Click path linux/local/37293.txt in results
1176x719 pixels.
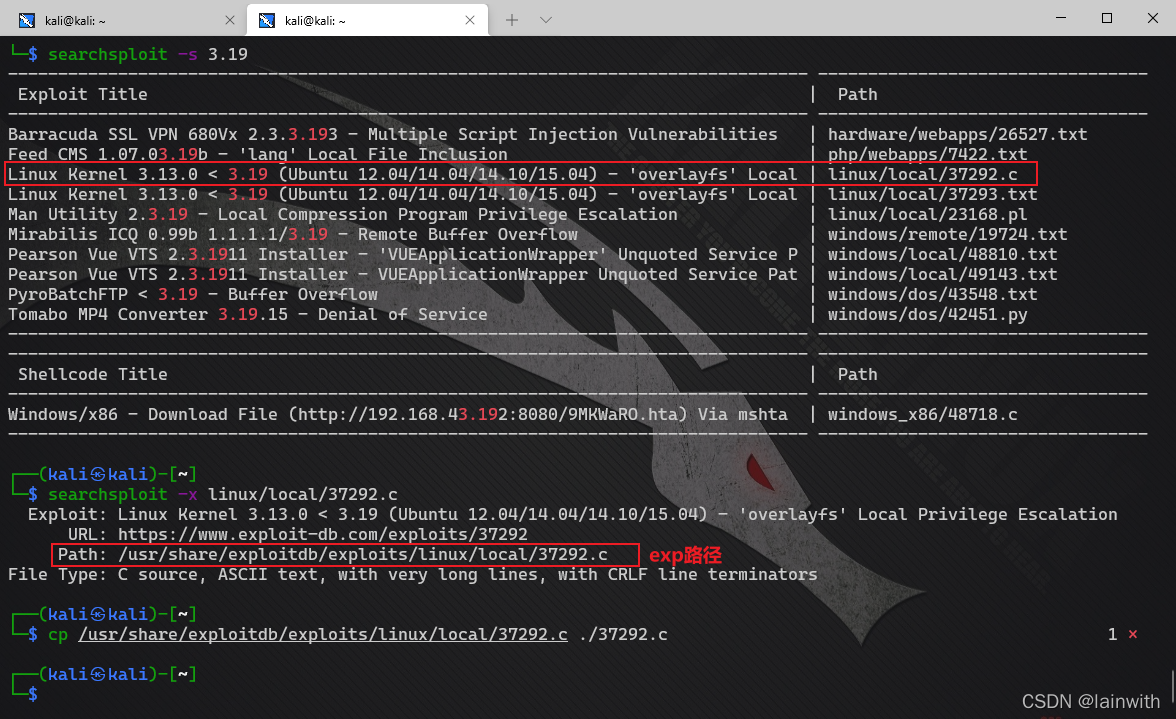pos(932,194)
